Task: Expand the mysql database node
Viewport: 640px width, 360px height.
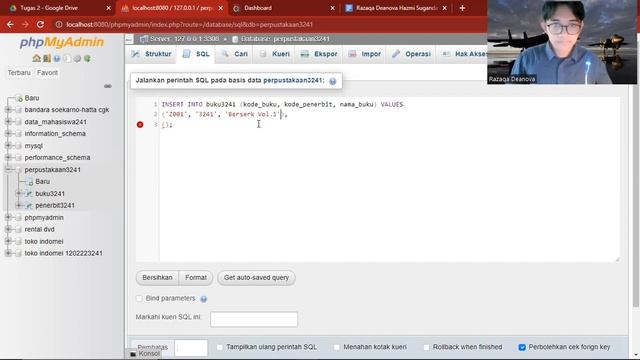Action: pyautogui.click(x=8, y=146)
